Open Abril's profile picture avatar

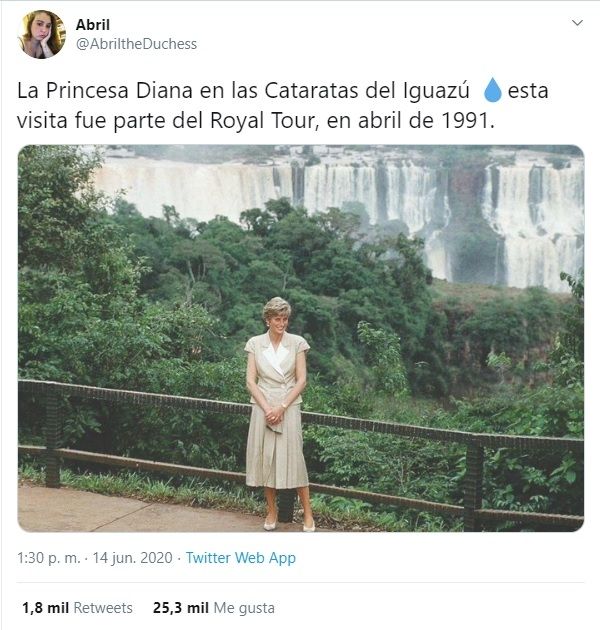click(41, 34)
